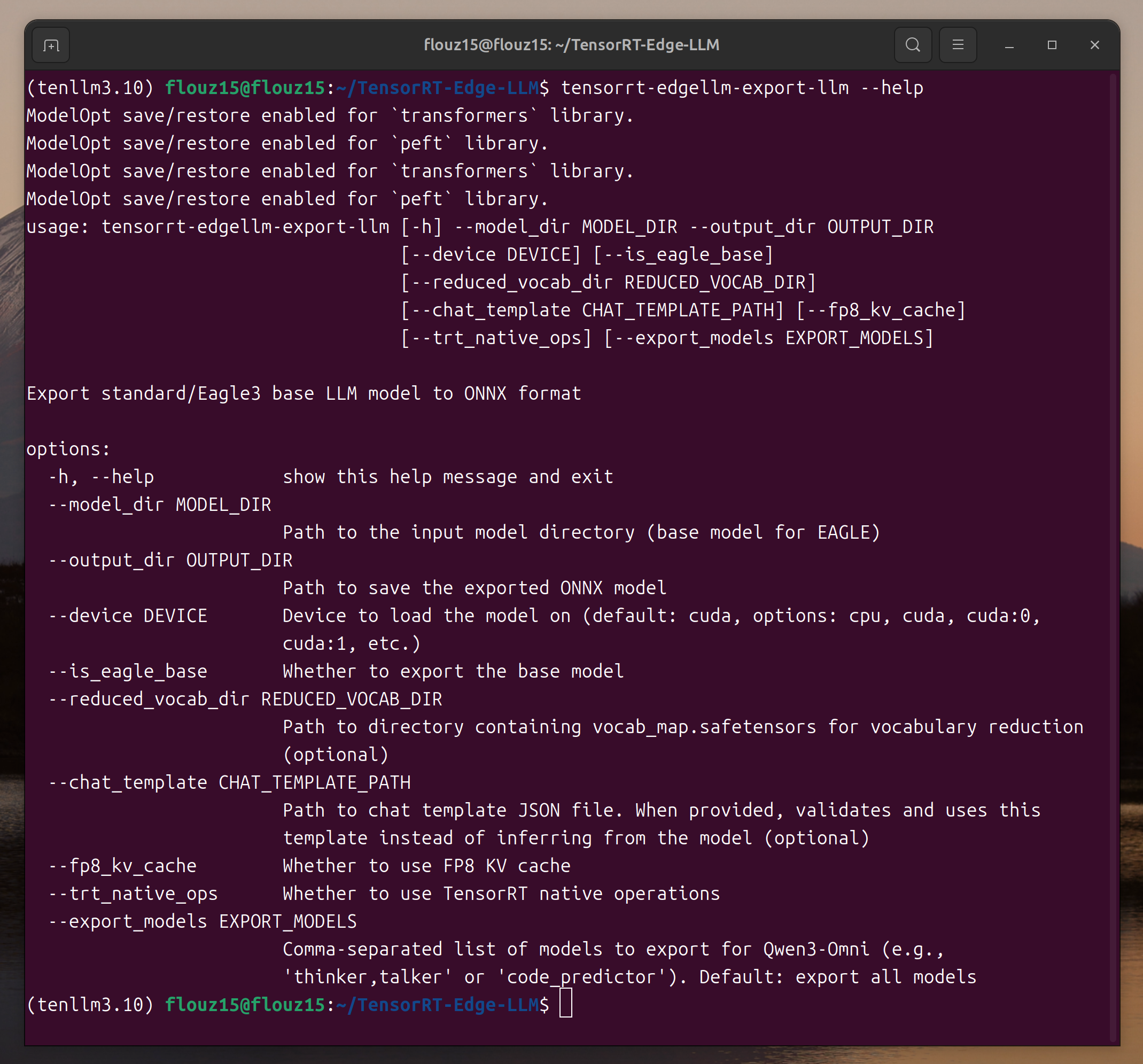Select "[--is_eagle_base]" in the usage block
1143x1064 pixels.
click(683, 255)
